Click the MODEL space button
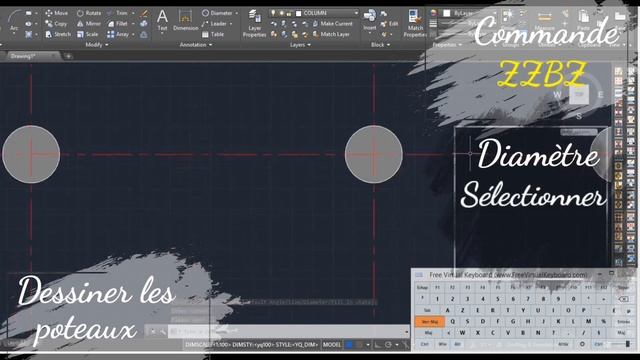 332,345
